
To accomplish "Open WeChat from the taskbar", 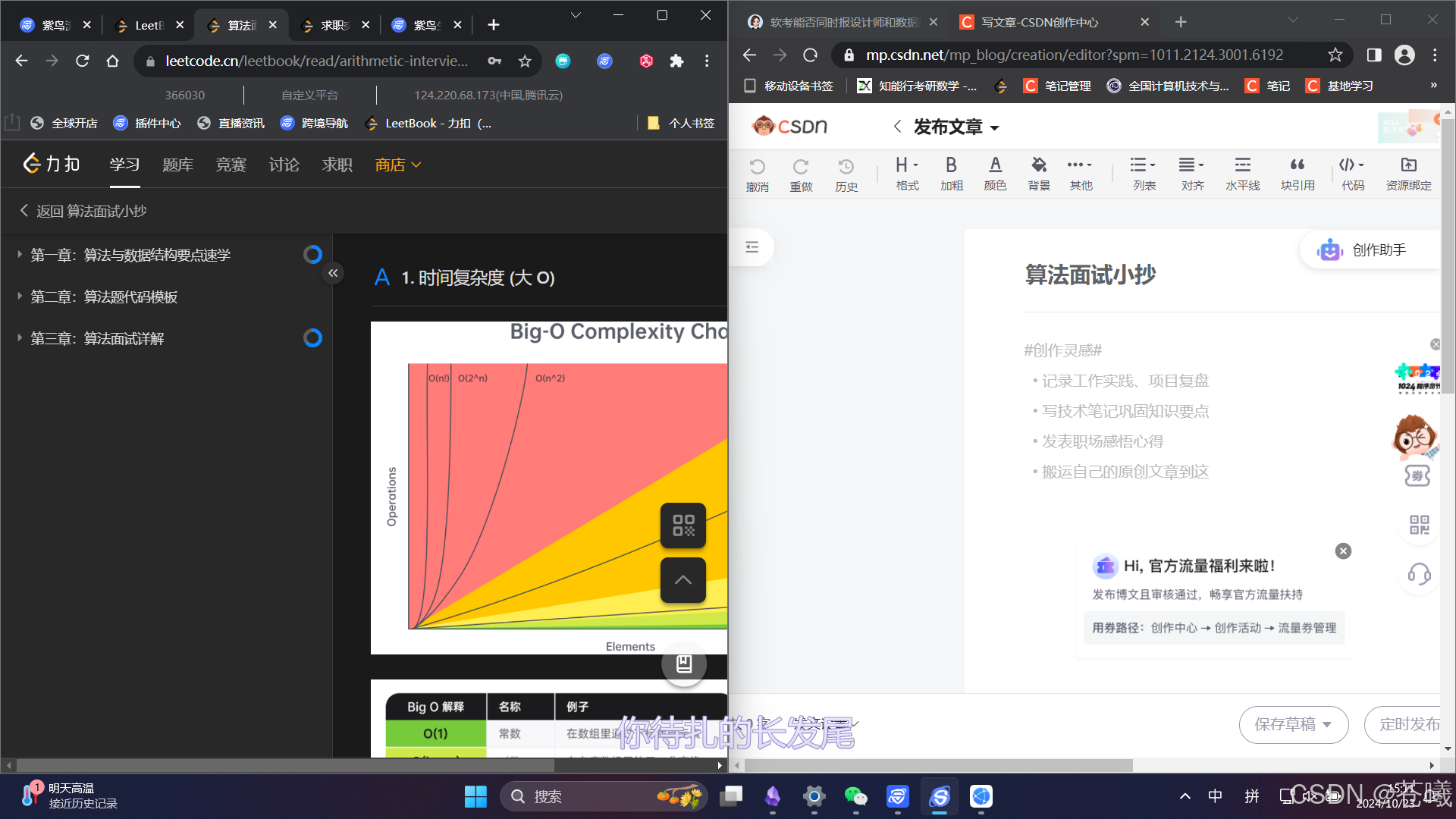I will 855,796.
